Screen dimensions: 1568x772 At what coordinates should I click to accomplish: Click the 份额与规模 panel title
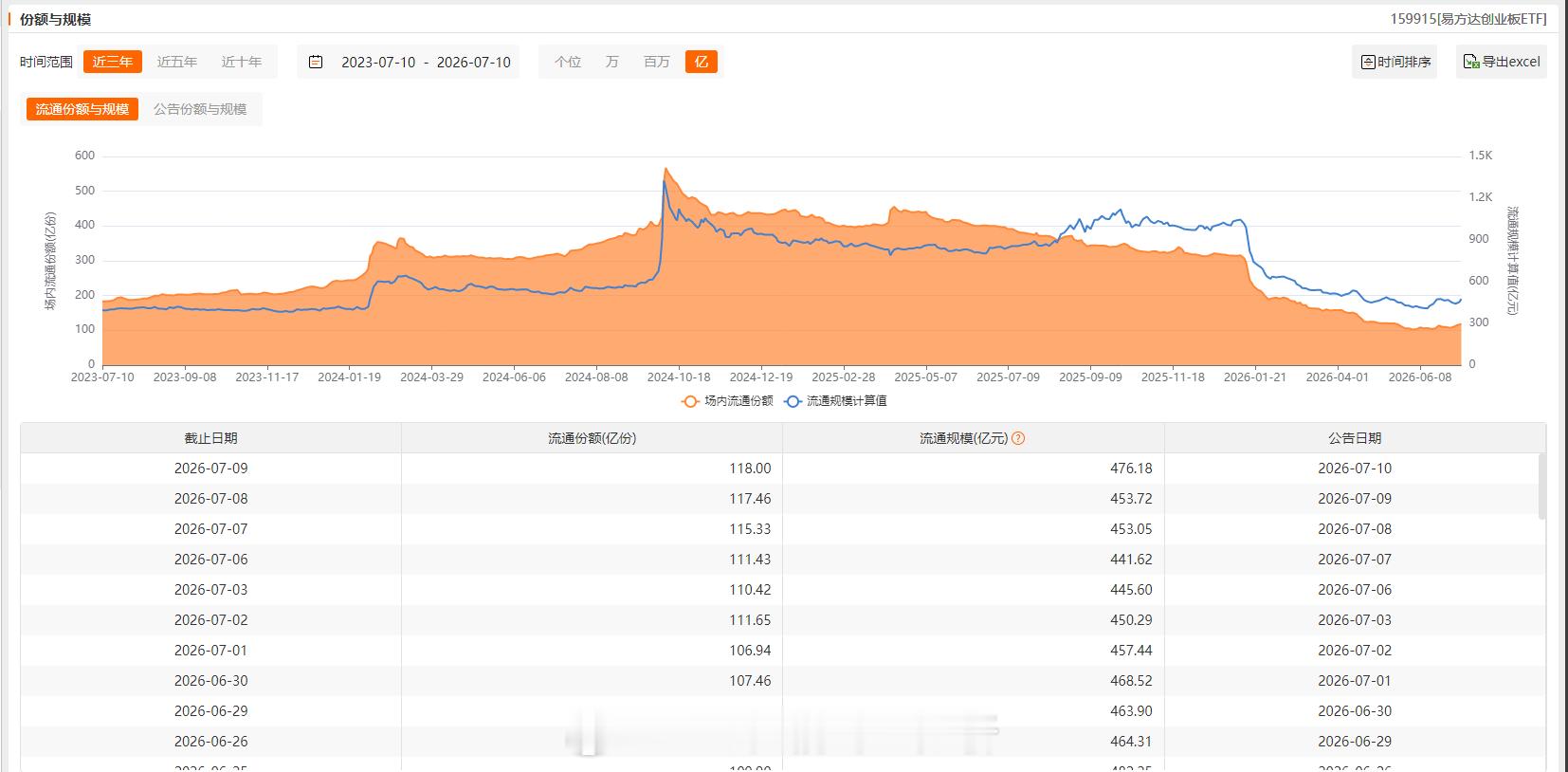pyautogui.click(x=55, y=19)
